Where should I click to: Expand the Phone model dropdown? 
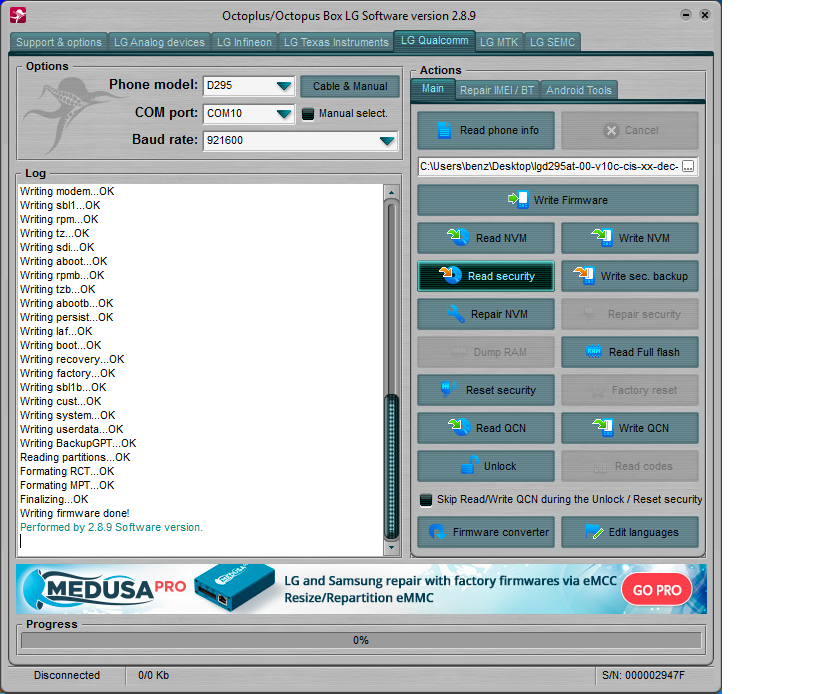point(284,86)
